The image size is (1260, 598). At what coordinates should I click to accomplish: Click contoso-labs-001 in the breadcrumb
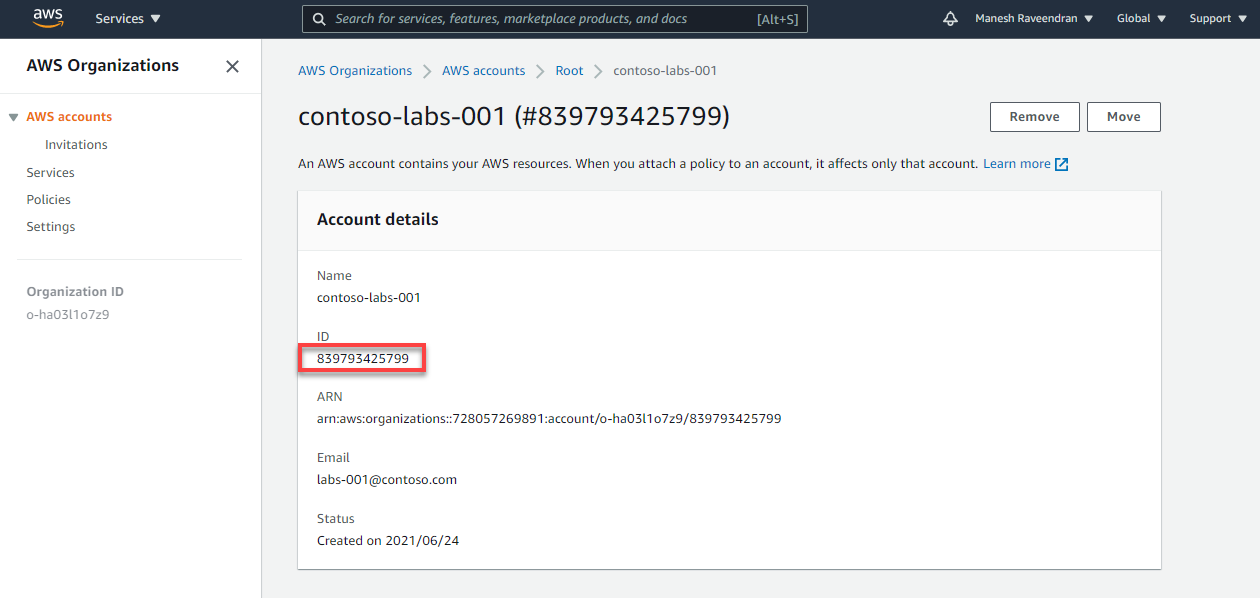pos(665,71)
